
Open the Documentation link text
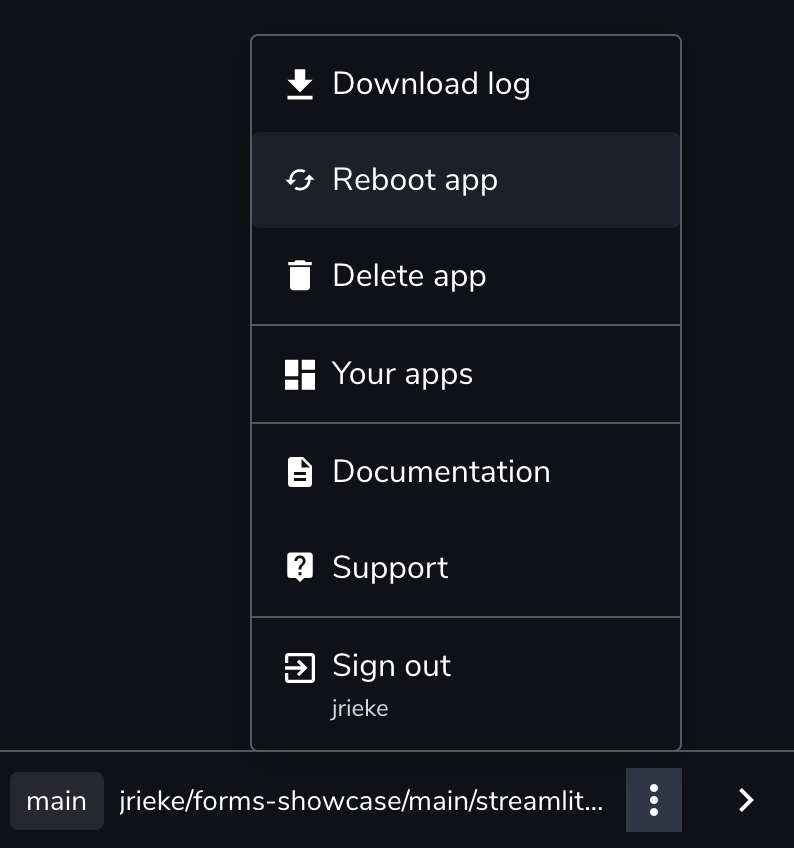pos(441,472)
